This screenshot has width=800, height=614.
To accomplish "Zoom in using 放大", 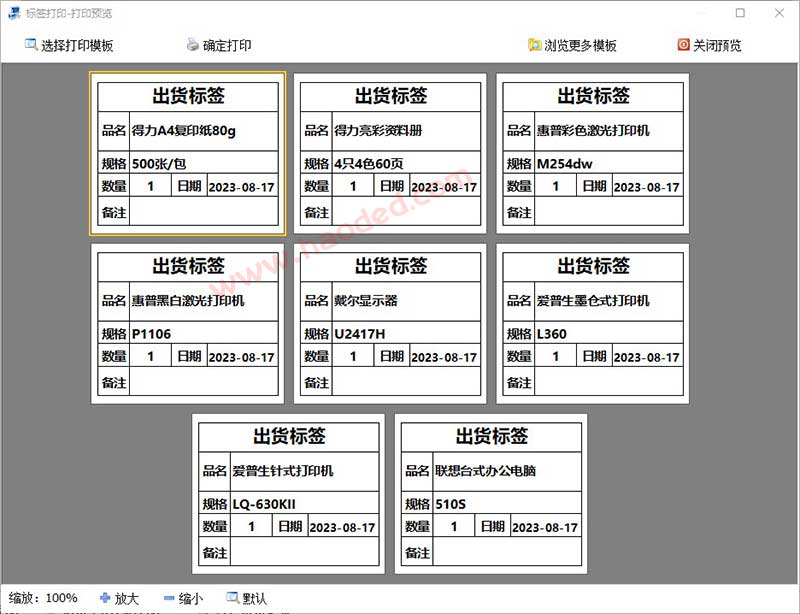I will click(119, 598).
